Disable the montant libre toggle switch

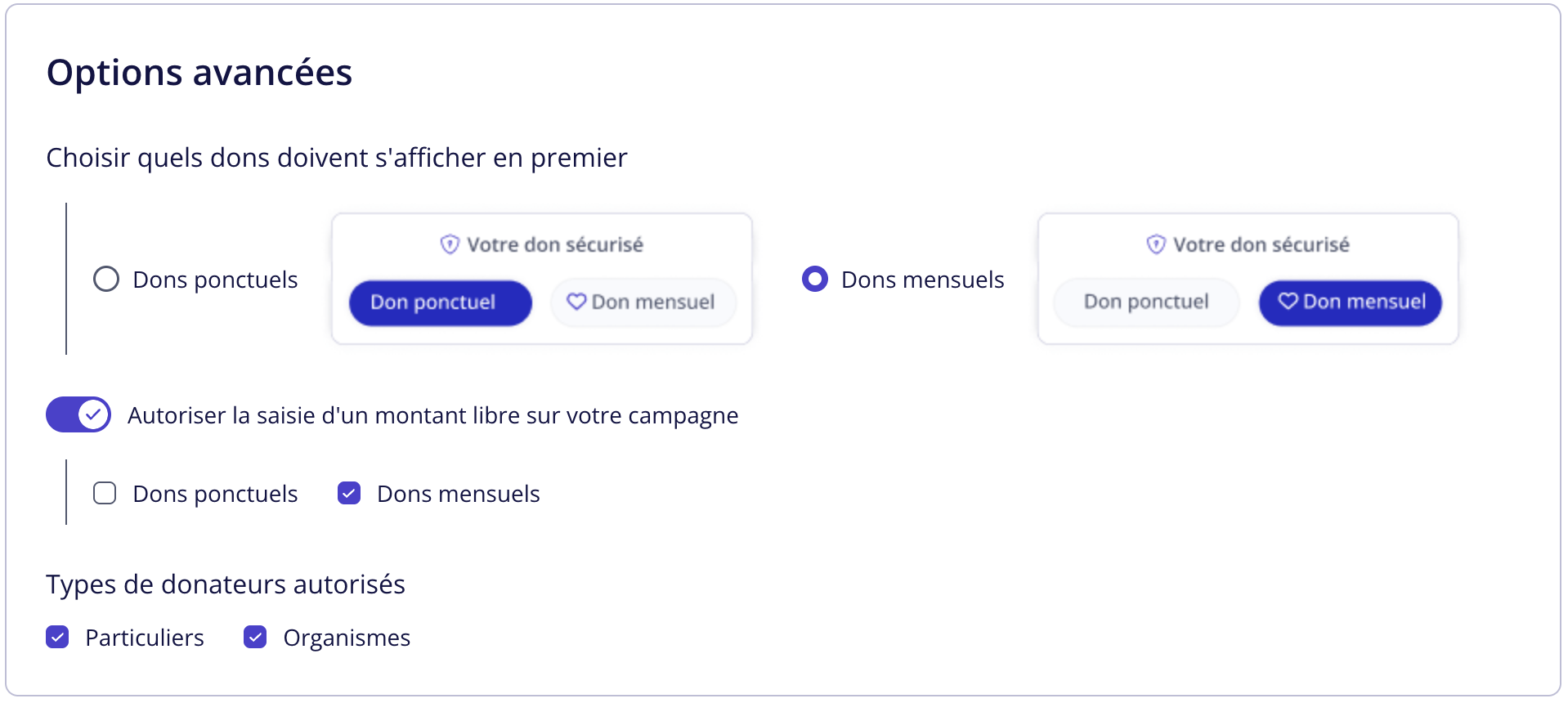click(x=78, y=414)
